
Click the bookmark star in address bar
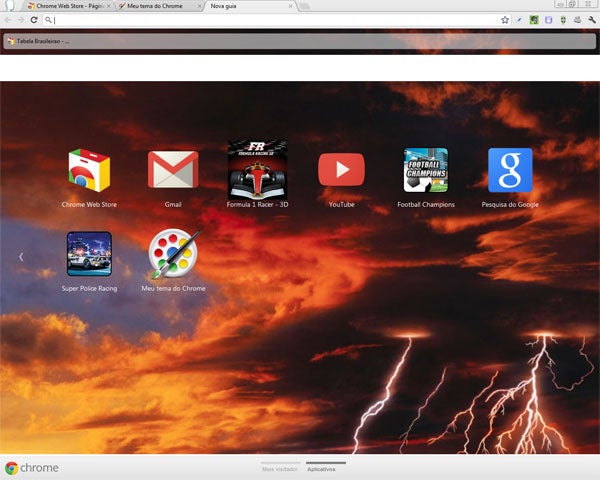[x=505, y=20]
